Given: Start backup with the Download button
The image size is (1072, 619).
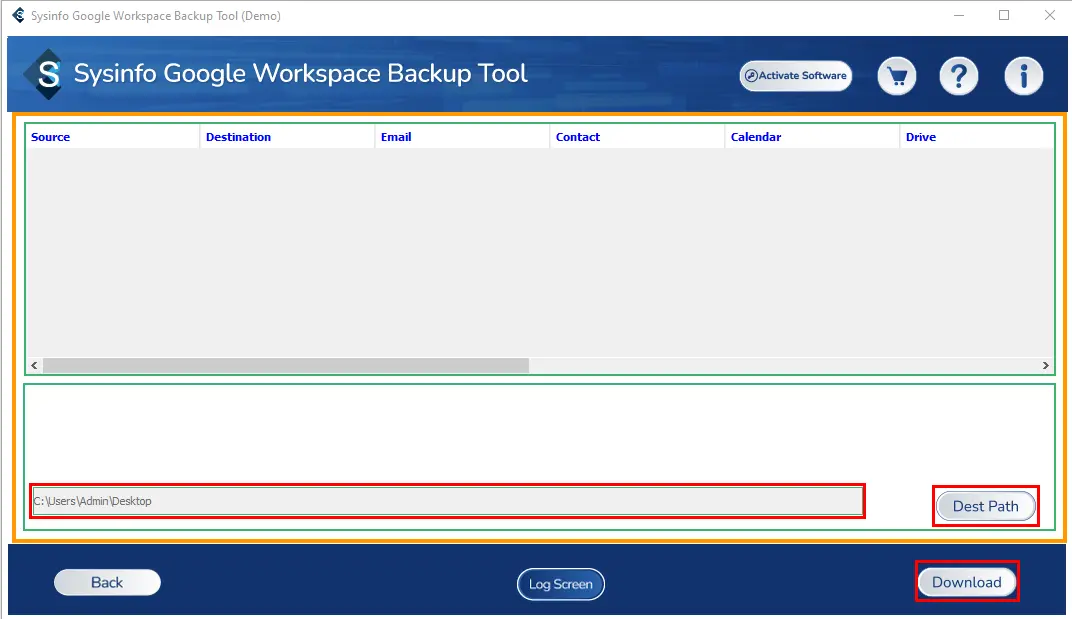Looking at the screenshot, I should (x=966, y=582).
